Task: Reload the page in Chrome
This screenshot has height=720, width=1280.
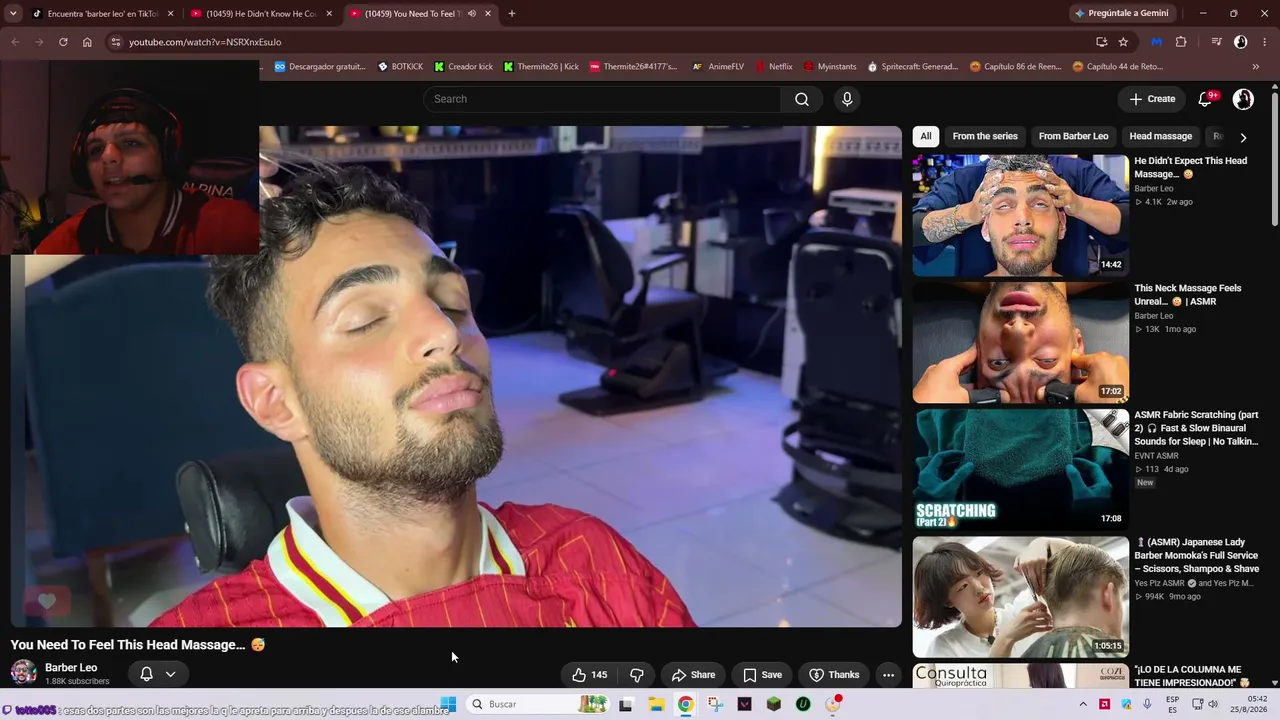Action: 63,42
